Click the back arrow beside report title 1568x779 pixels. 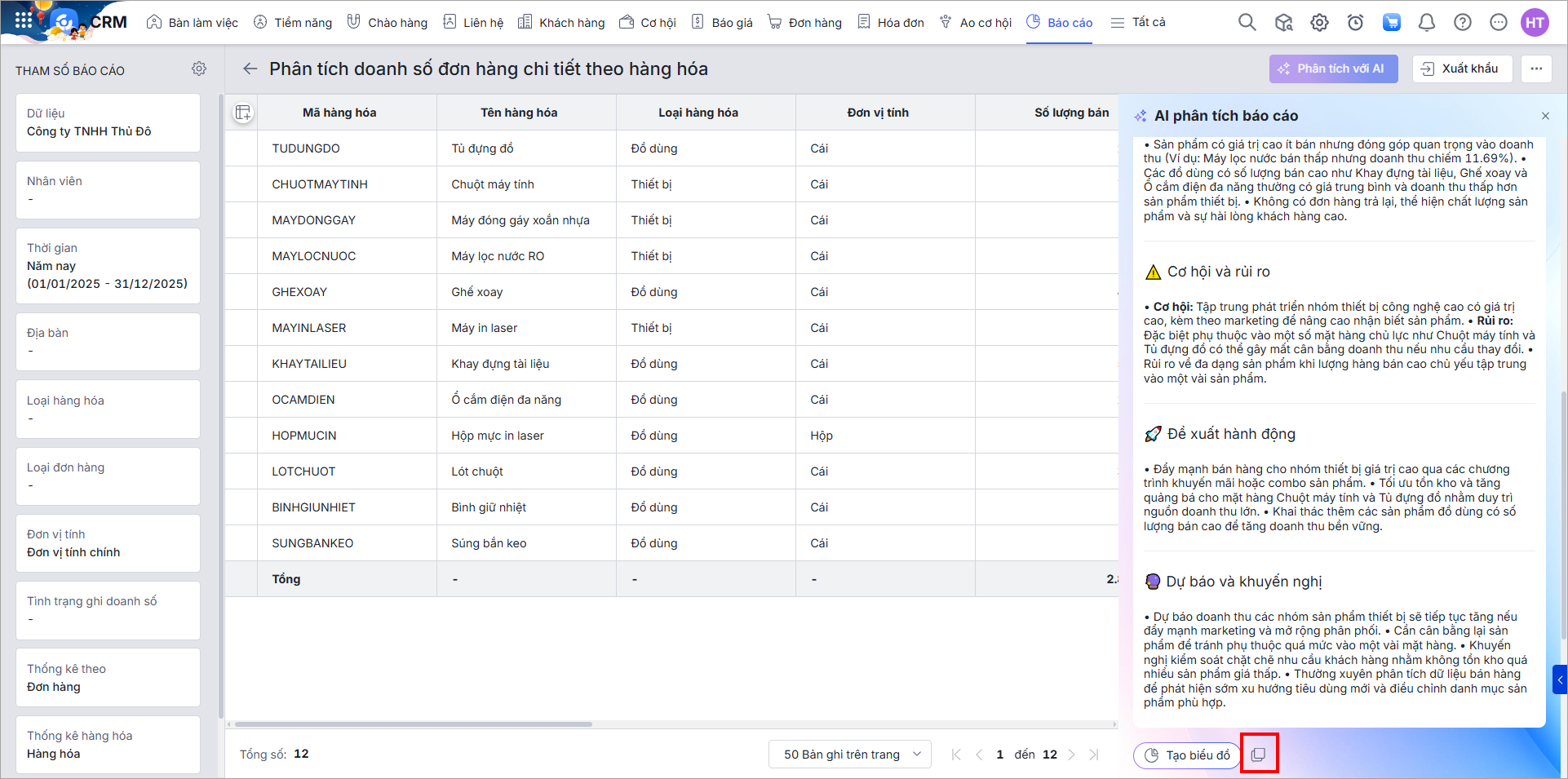point(250,69)
